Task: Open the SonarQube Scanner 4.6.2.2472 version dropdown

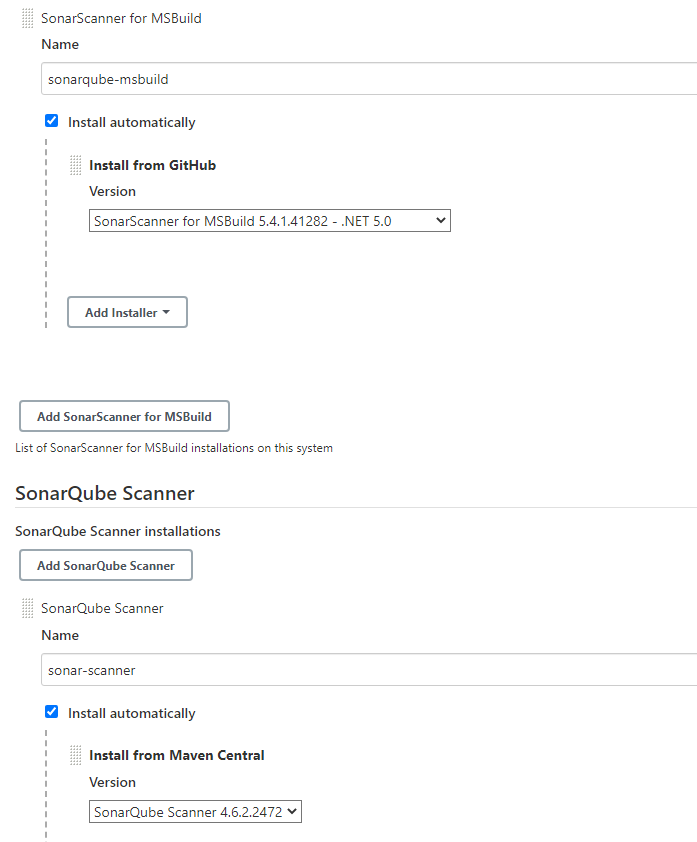Action: tap(195, 811)
